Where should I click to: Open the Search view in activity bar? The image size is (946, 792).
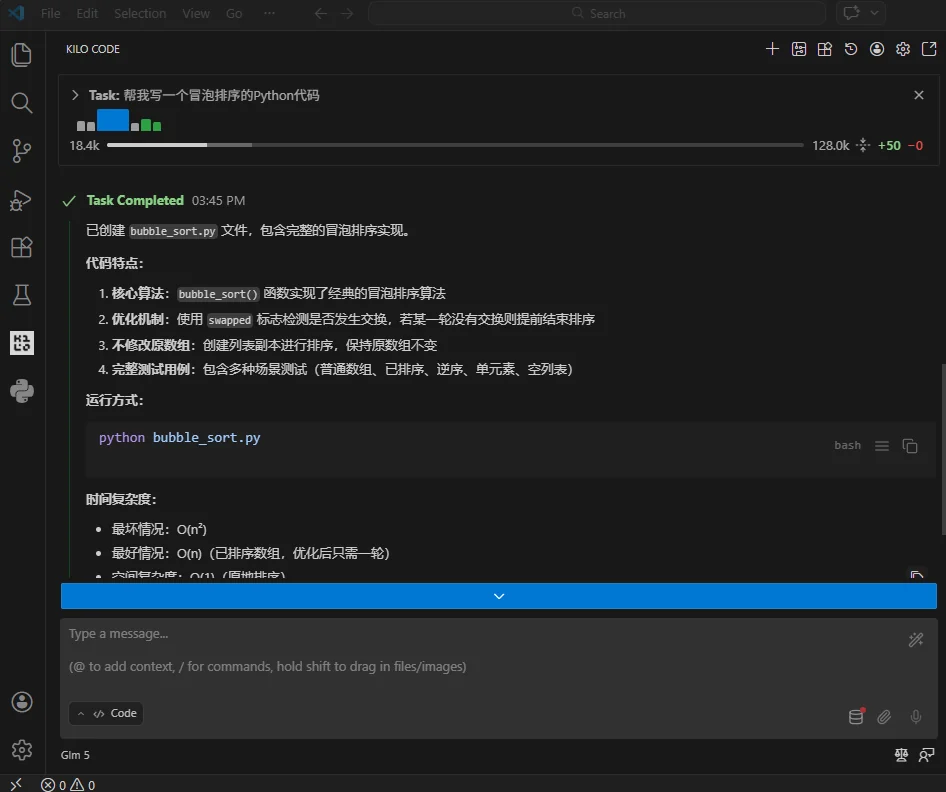coord(22,103)
